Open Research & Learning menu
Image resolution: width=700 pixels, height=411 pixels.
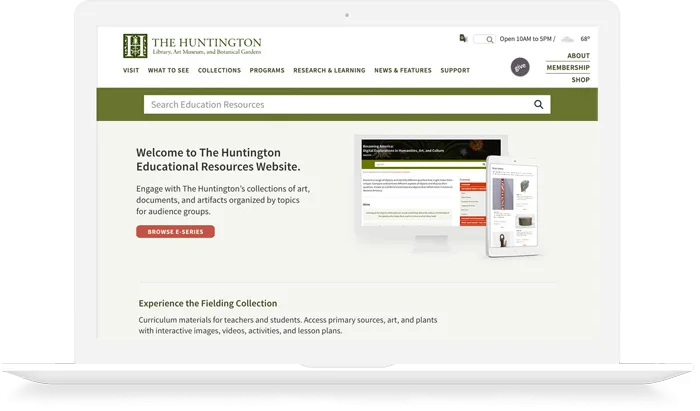coord(329,71)
